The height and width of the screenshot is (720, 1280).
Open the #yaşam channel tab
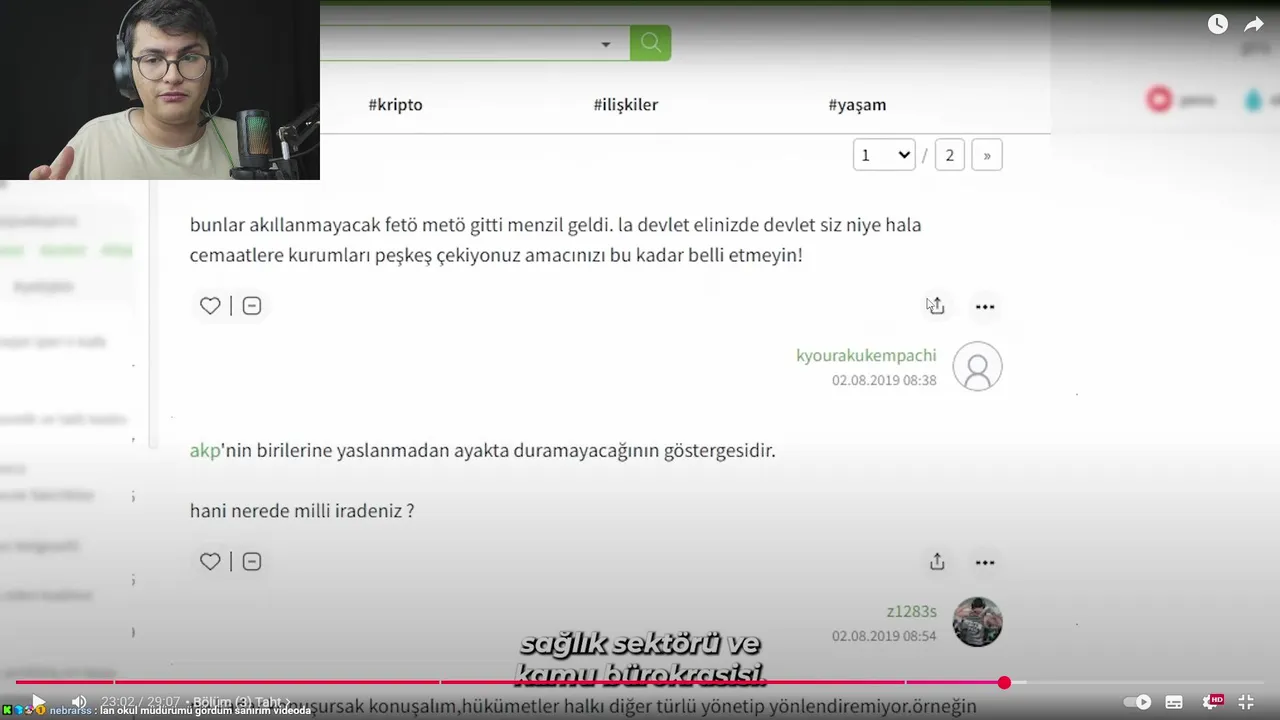(857, 105)
